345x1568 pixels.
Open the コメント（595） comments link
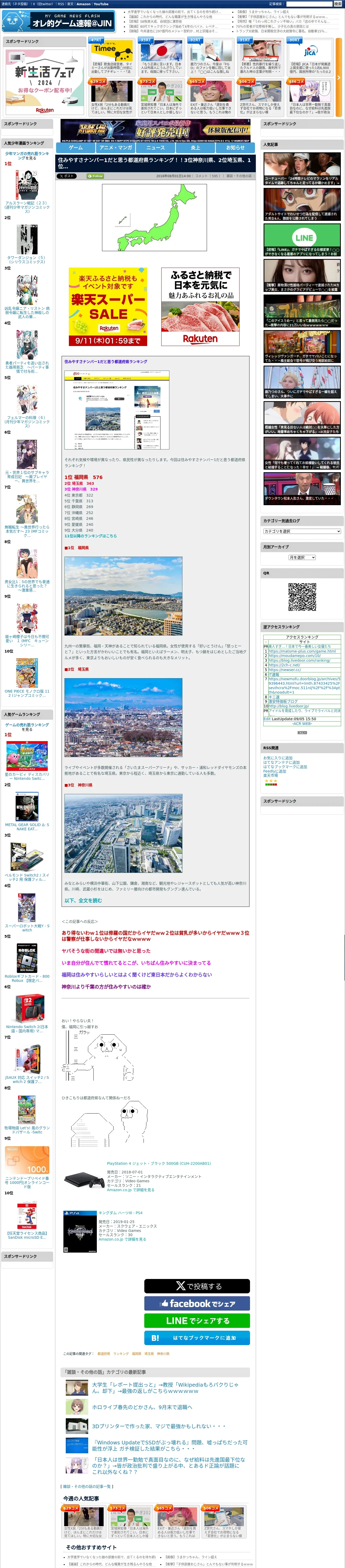pyautogui.click(x=208, y=176)
